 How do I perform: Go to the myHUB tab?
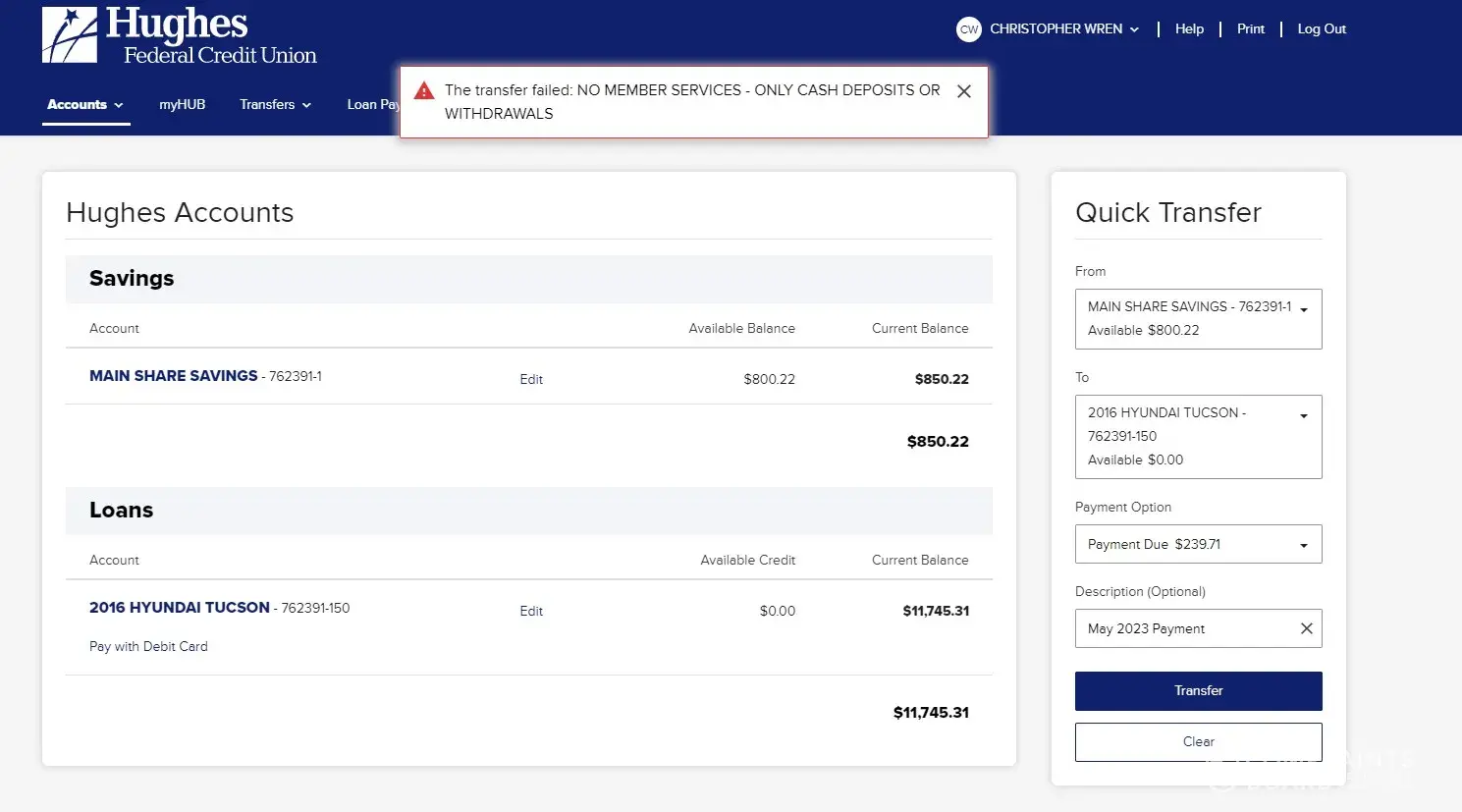183,105
